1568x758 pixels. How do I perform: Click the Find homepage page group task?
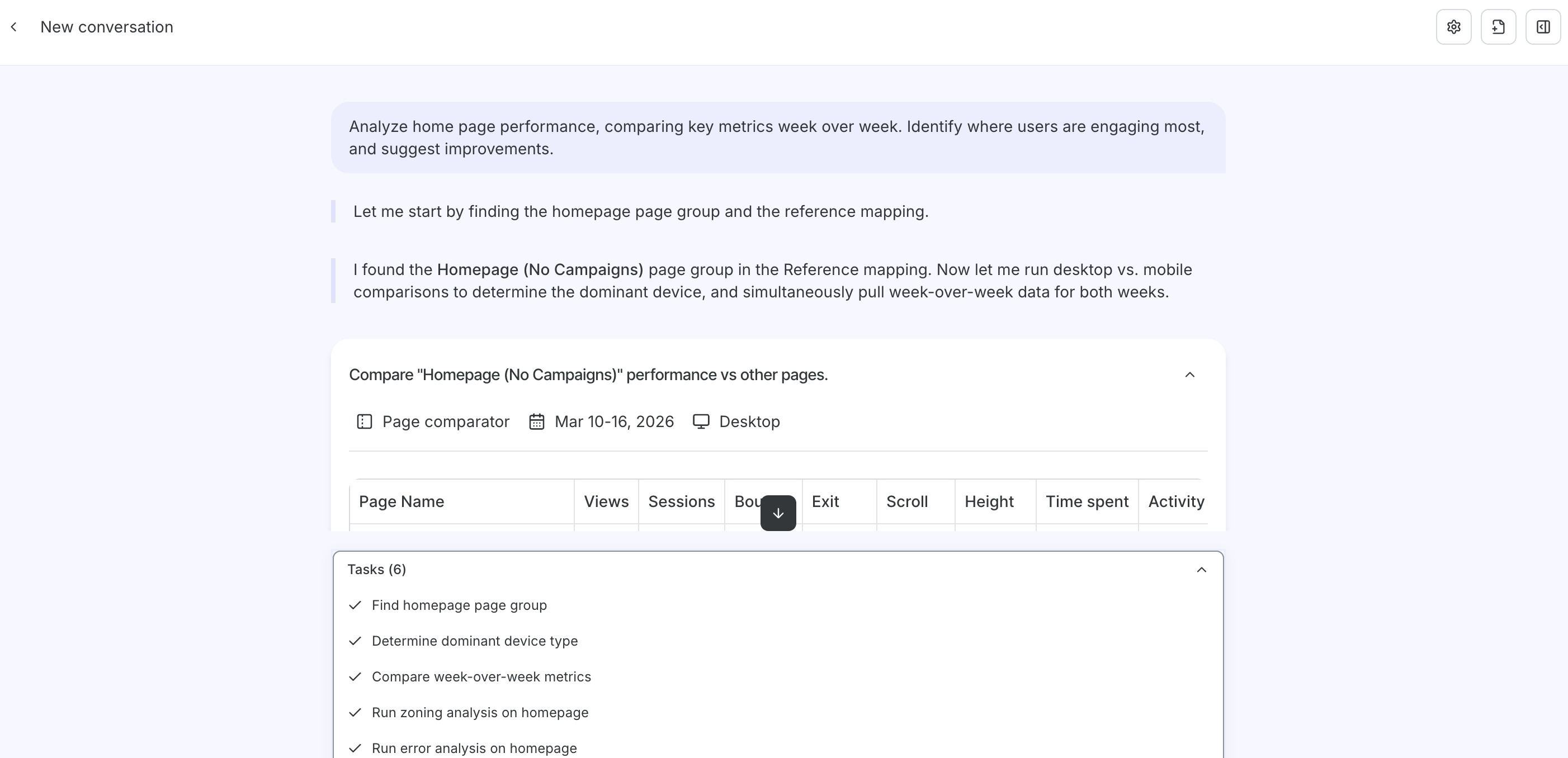459,605
